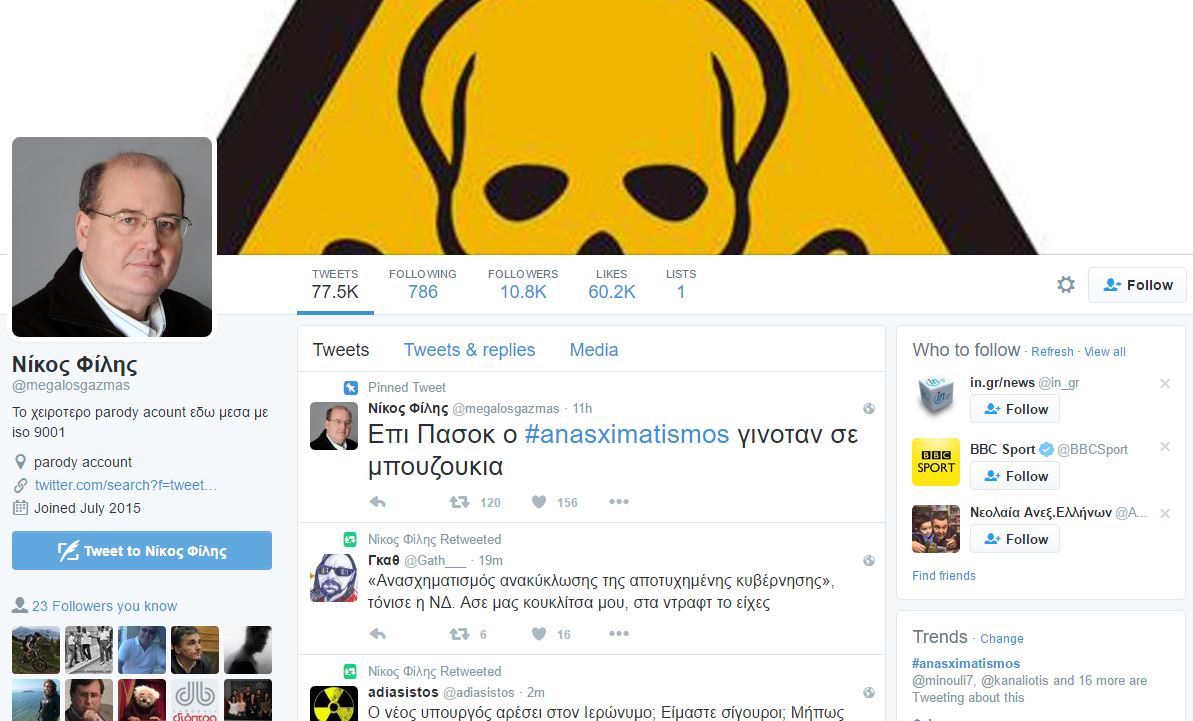The height and width of the screenshot is (721, 1193).
Task: Open the profile settings gear menu
Action: [1066, 284]
